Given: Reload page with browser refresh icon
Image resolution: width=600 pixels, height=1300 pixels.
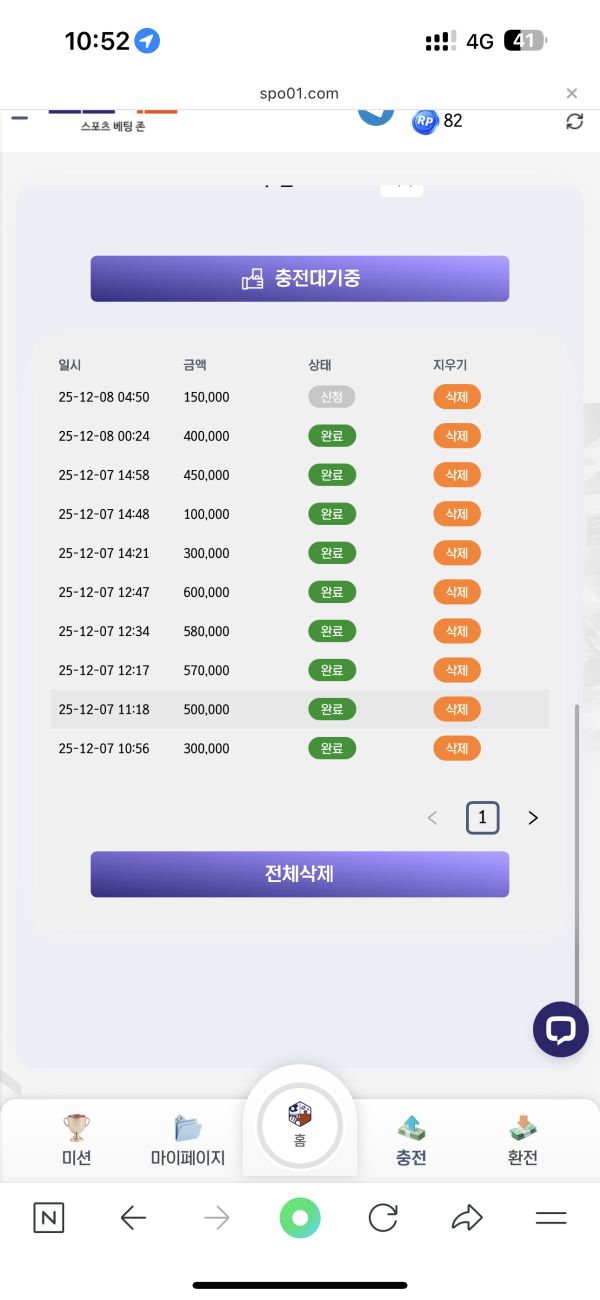Looking at the screenshot, I should (383, 1217).
